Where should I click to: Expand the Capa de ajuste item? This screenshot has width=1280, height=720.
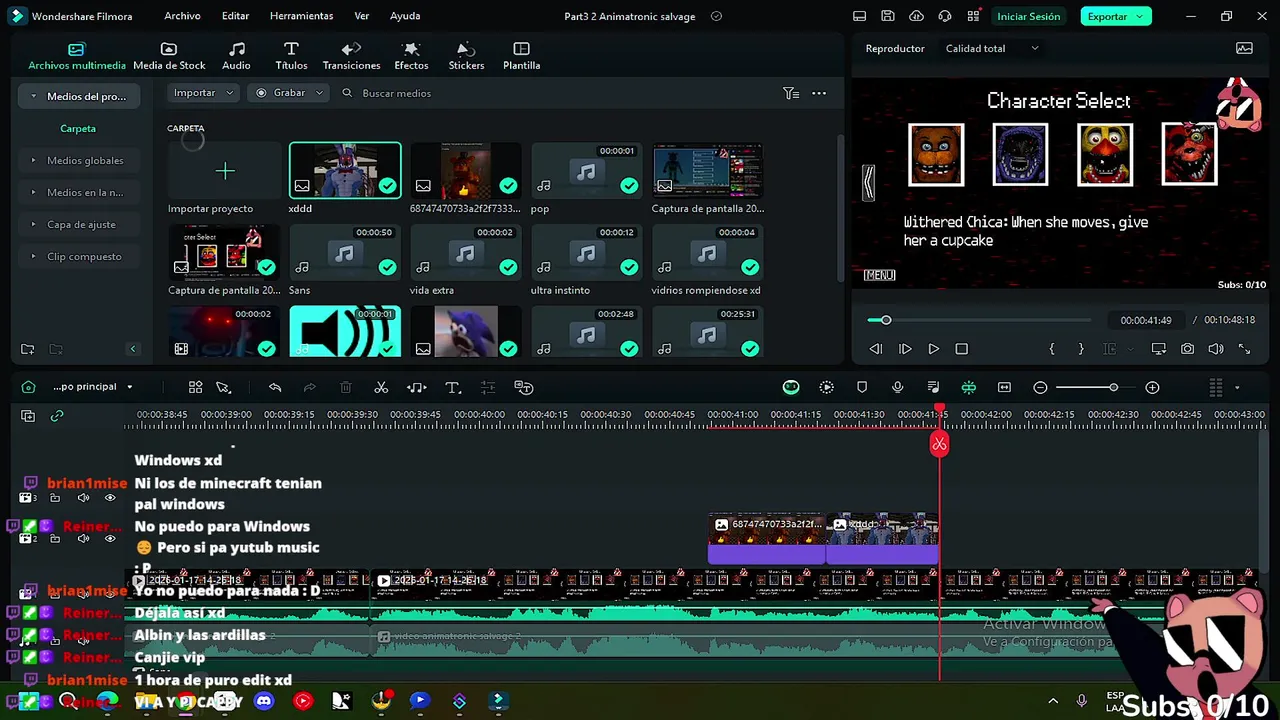click(x=33, y=224)
